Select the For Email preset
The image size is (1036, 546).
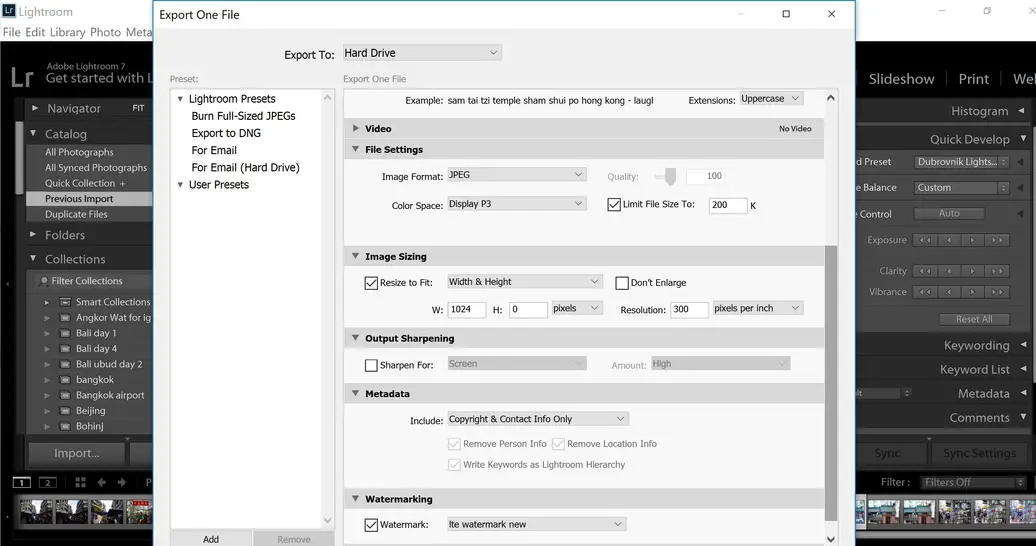(x=214, y=151)
